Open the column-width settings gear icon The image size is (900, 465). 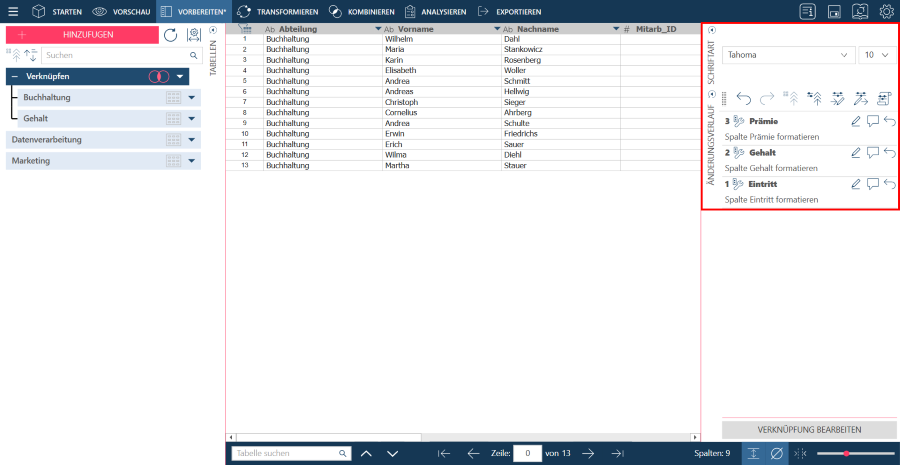[x=194, y=35]
